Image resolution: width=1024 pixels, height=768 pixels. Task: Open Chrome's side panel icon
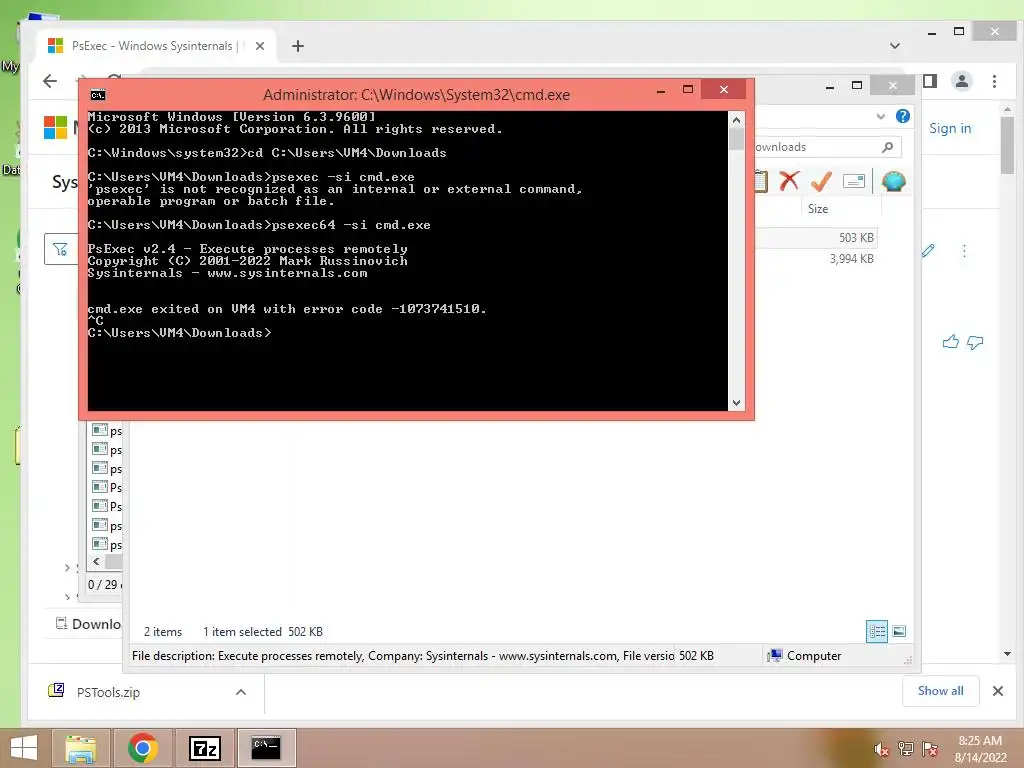(x=930, y=81)
